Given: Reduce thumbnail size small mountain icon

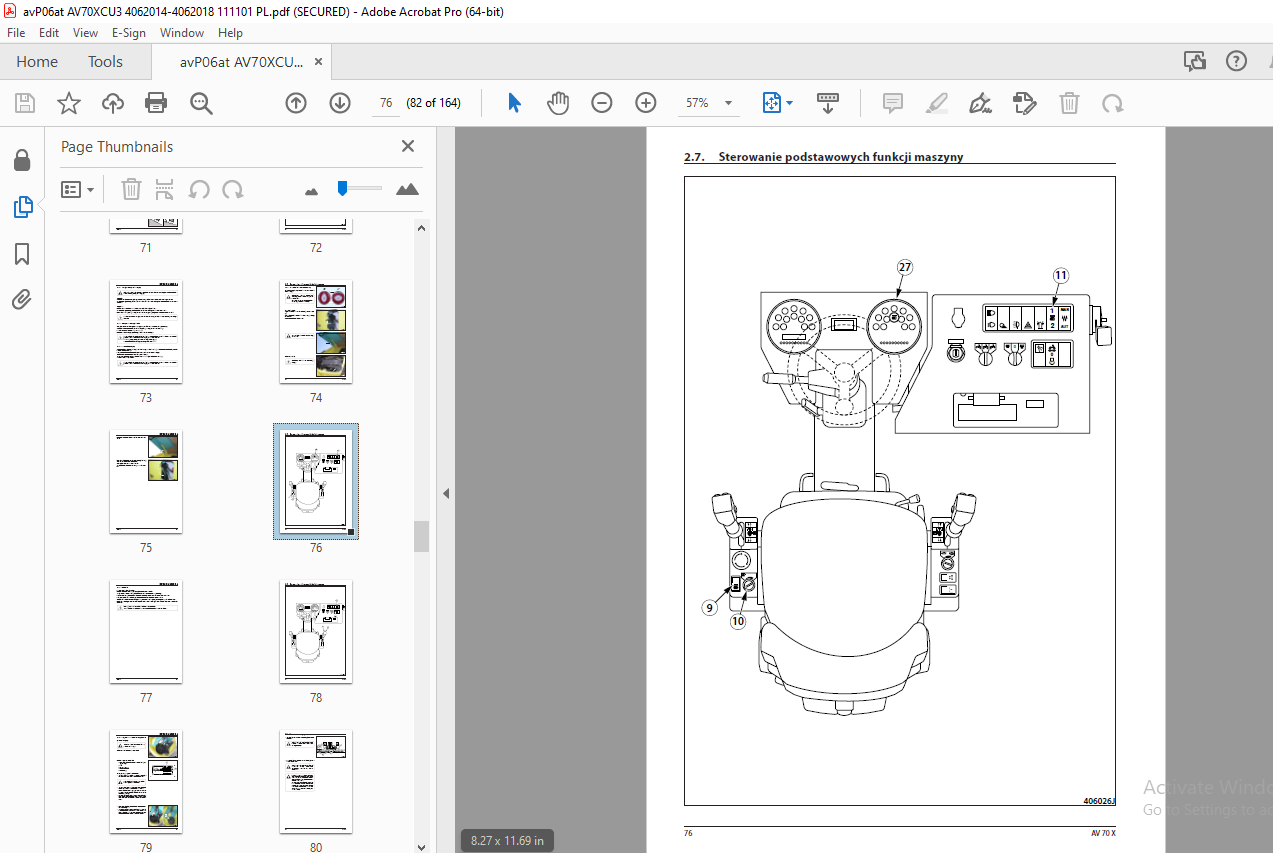Looking at the screenshot, I should point(311,191).
